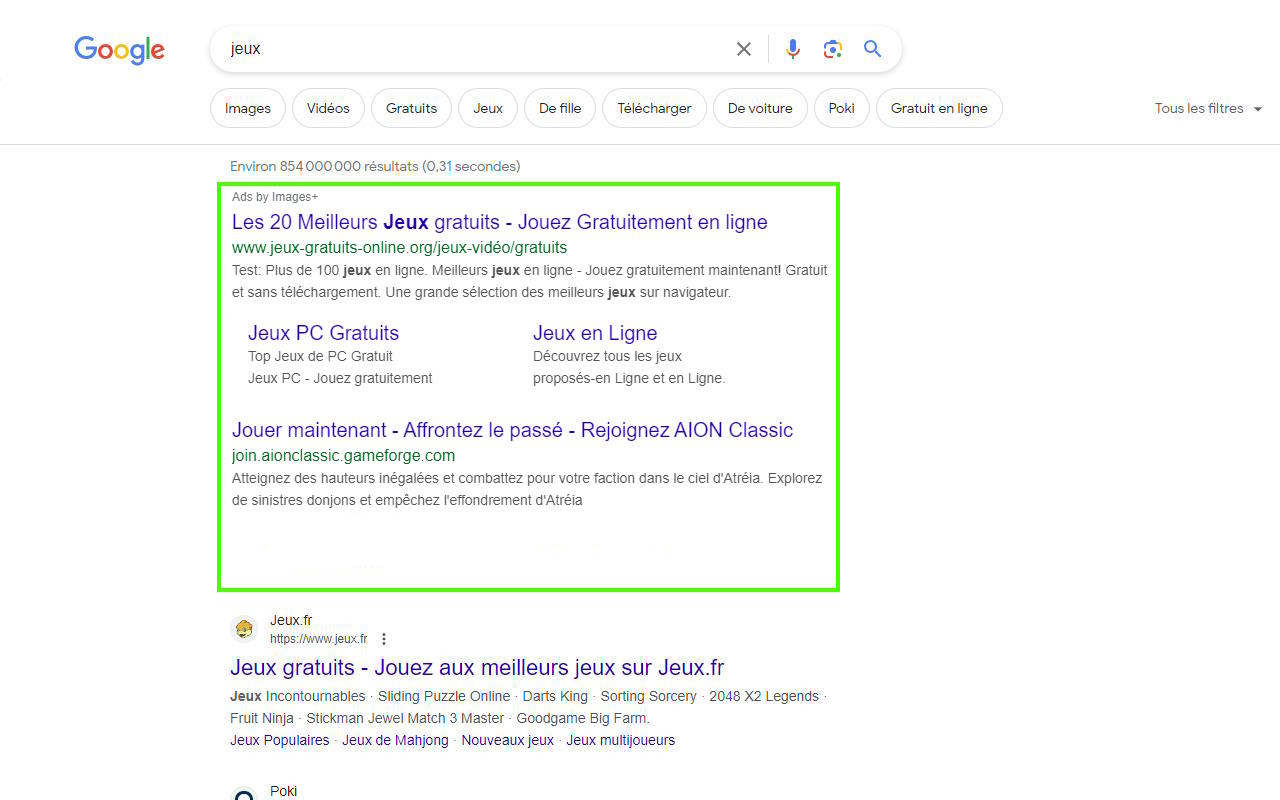1280x800 pixels.
Task: Select the Télécharger filter chip
Action: click(x=654, y=108)
